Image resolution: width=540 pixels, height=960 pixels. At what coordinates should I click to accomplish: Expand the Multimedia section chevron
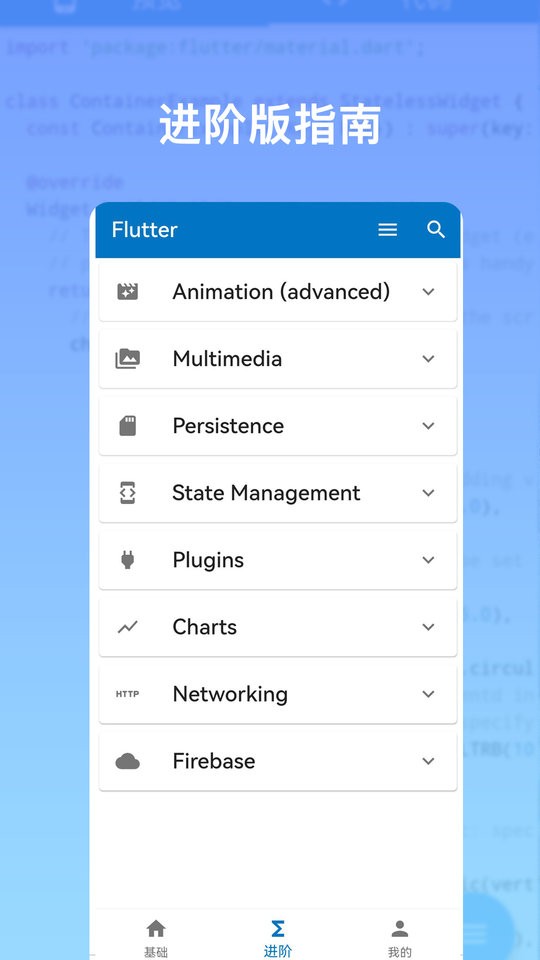429,358
